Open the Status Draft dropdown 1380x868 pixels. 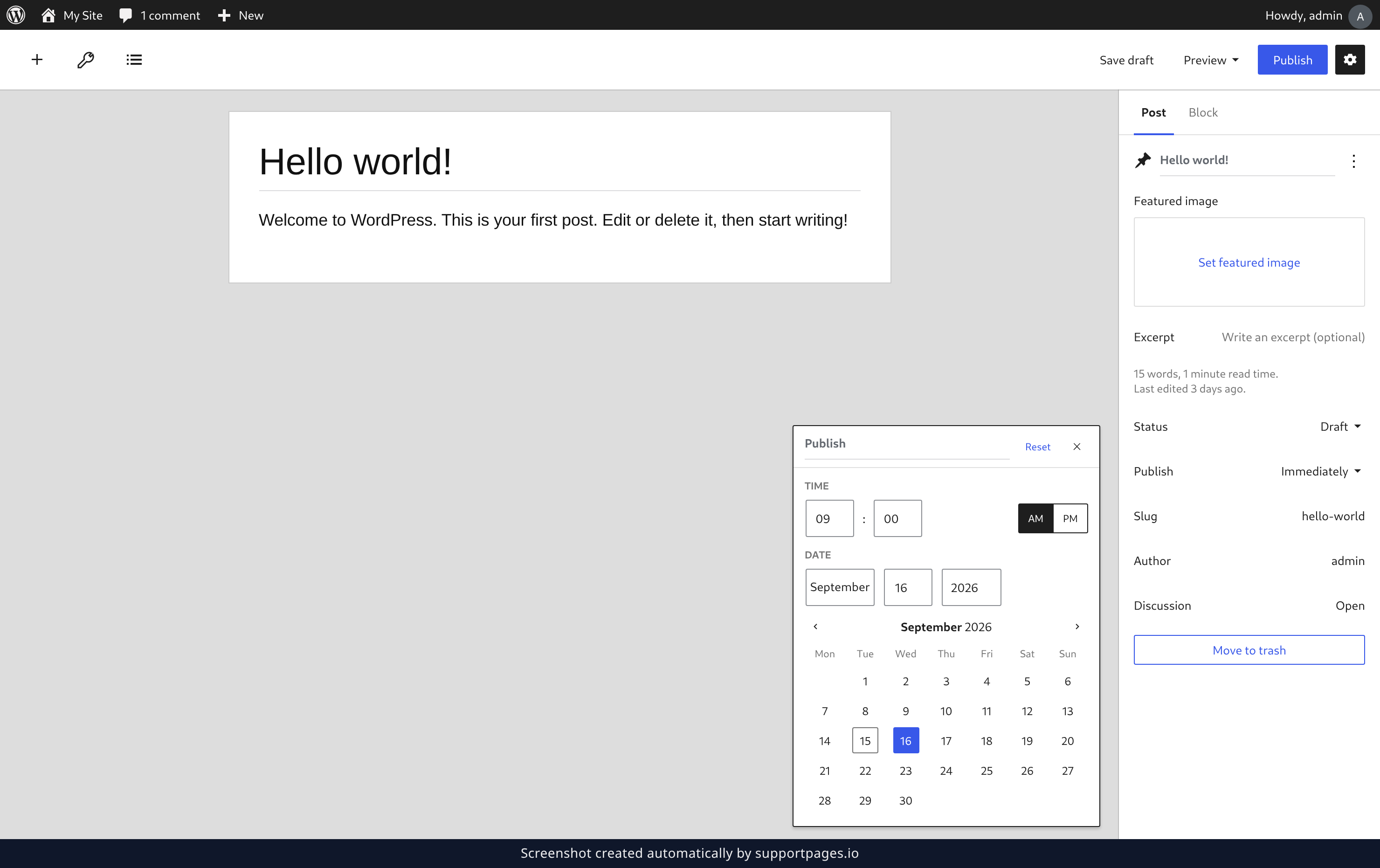point(1340,426)
